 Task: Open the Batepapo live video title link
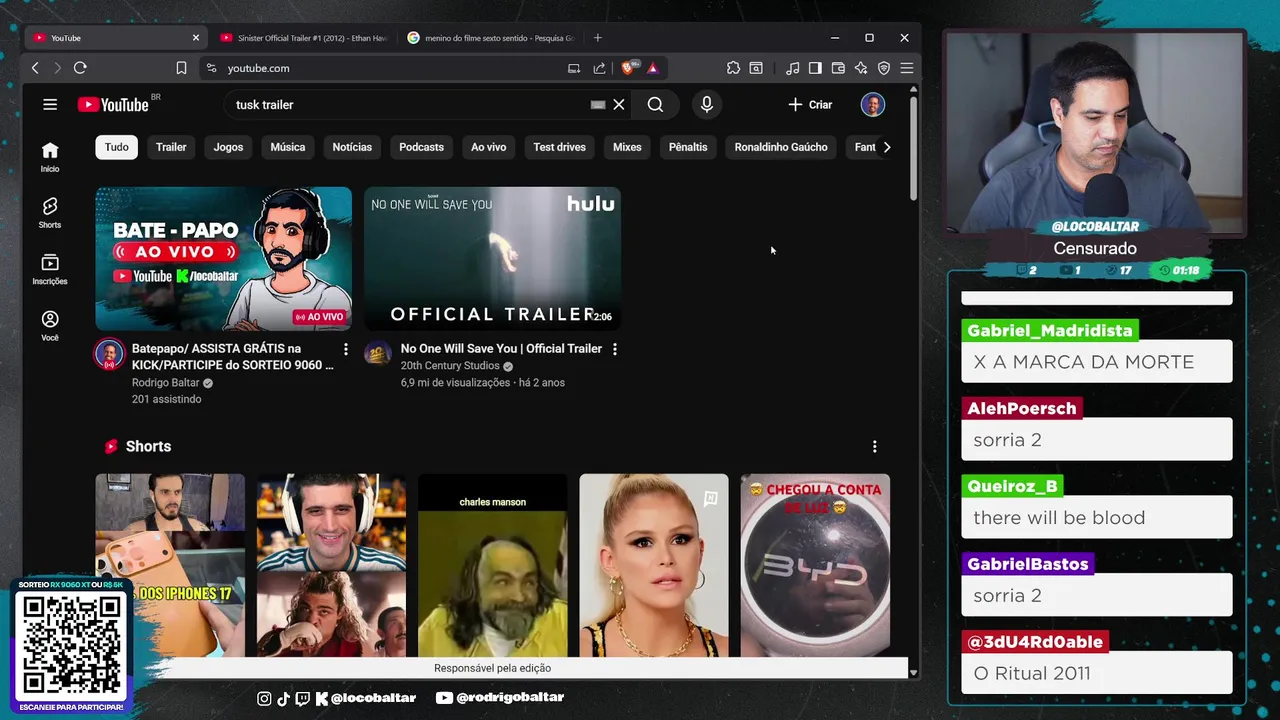(x=233, y=357)
